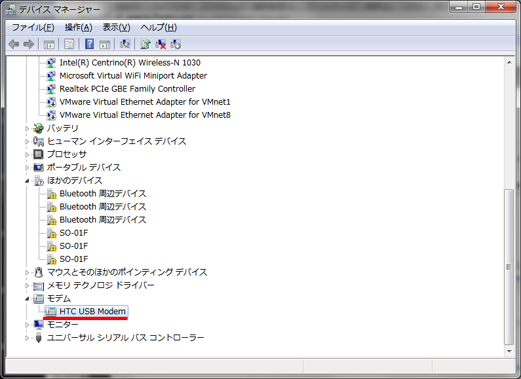Select the first SO-01F unknown device

[x=73, y=233]
